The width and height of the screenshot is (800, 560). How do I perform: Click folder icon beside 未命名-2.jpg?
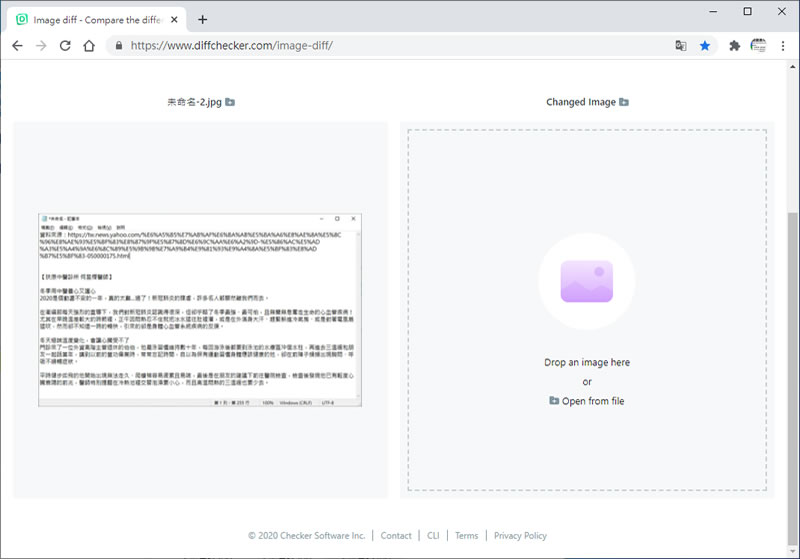(230, 102)
